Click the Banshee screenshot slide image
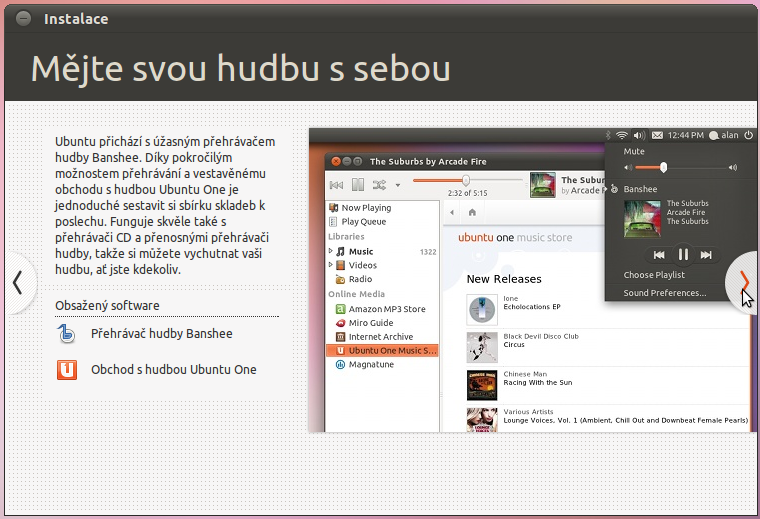This screenshot has width=760, height=519. point(533,280)
